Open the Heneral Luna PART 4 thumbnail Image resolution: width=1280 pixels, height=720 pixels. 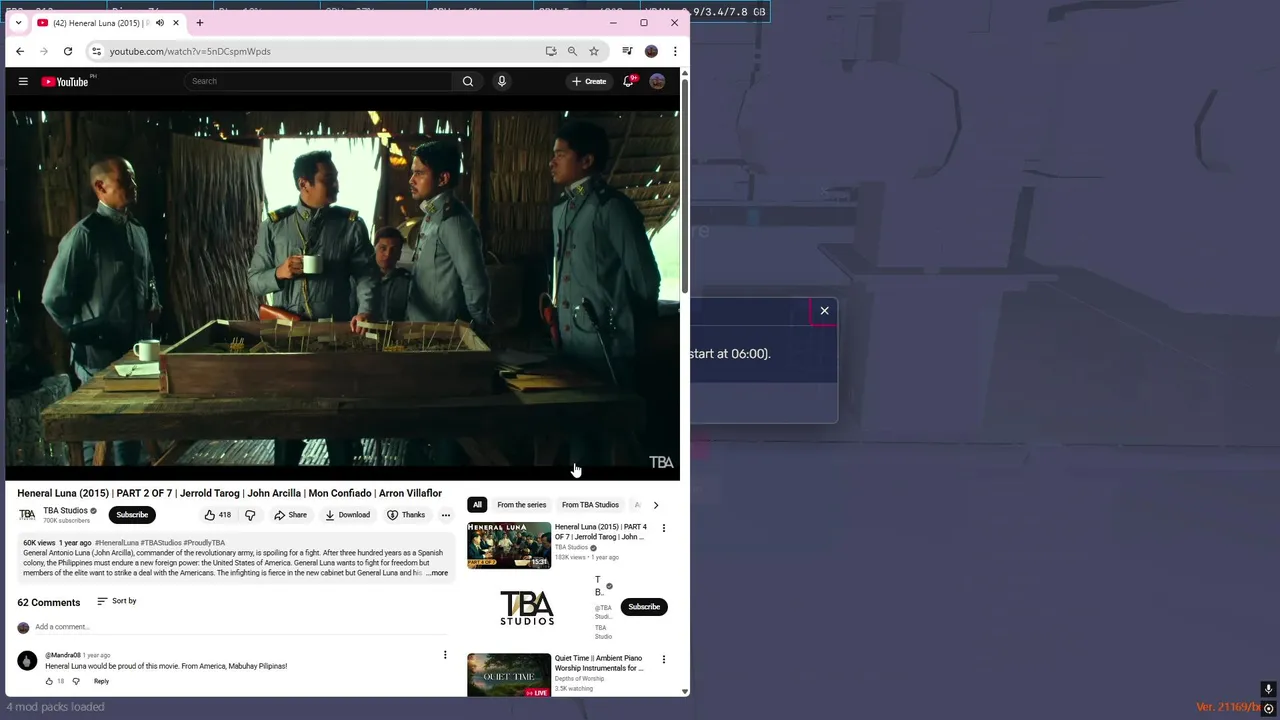[509, 545]
